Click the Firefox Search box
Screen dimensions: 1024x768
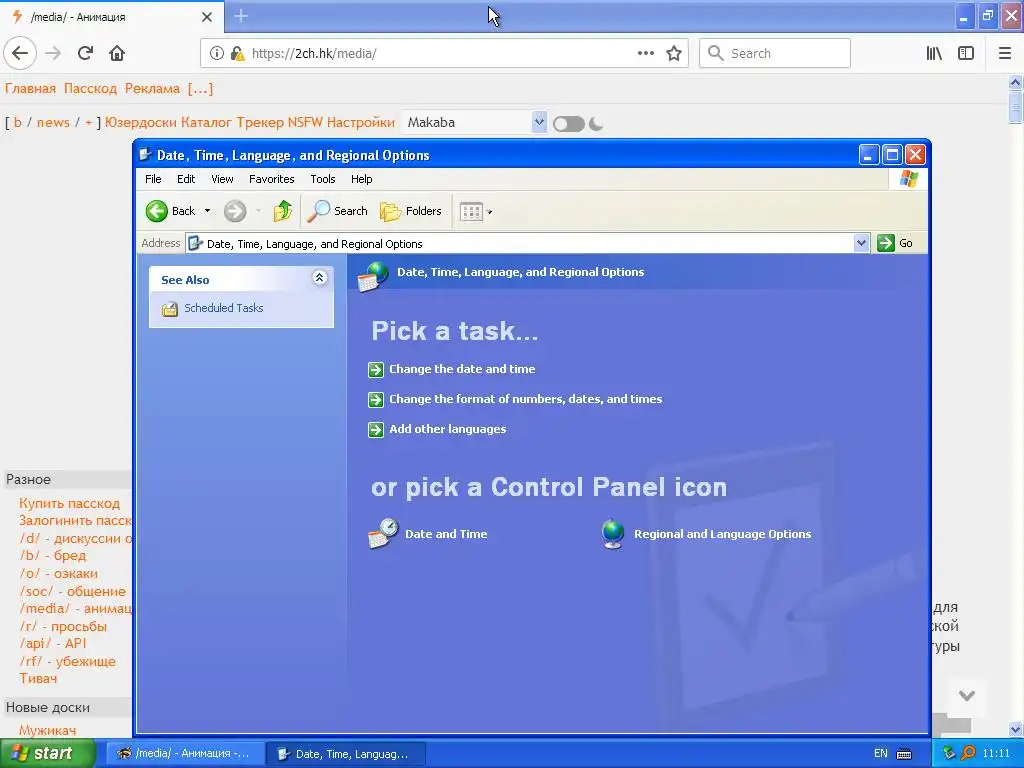tap(775, 53)
